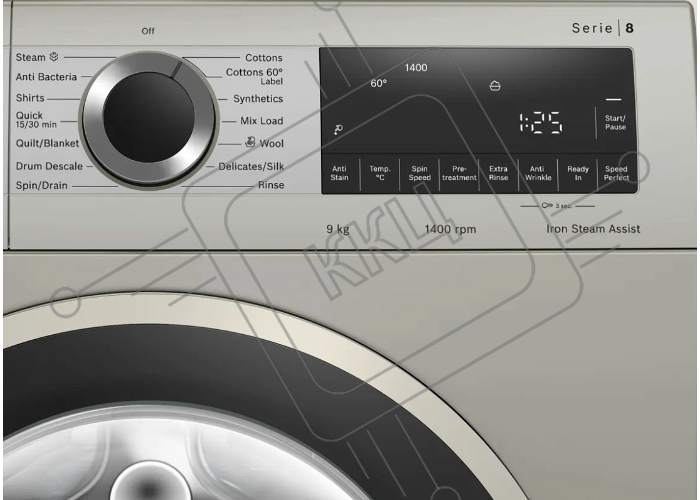Screen dimensions: 700x500
Task: Click the 1400 rpm label
Action: (x=450, y=229)
